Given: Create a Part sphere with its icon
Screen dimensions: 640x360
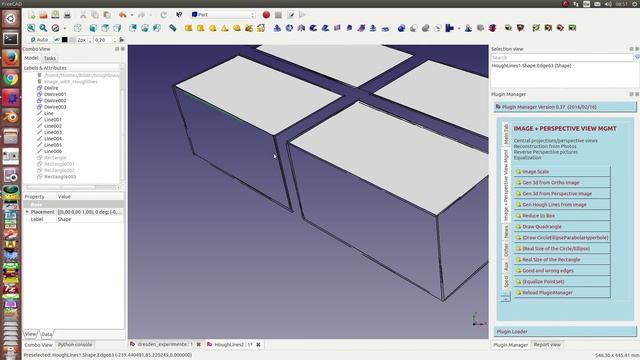Looking at the screenshot, I should (213, 28).
